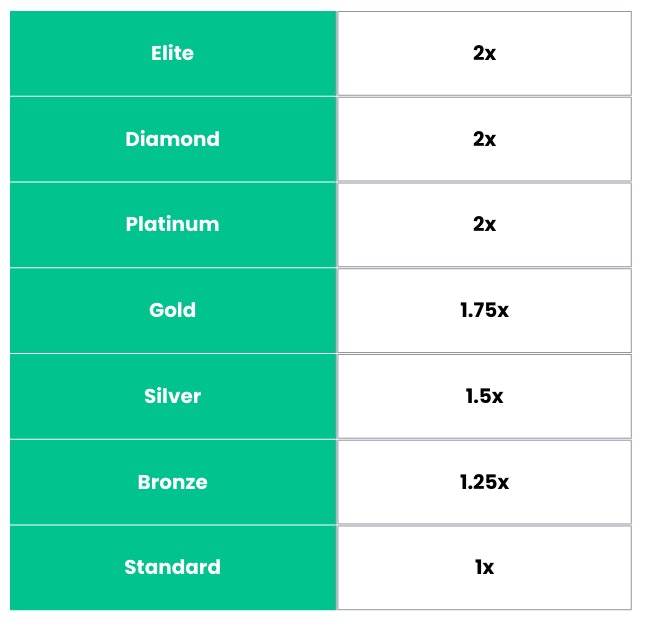Image resolution: width=649 pixels, height=626 pixels.
Task: Click the 1x multiplier cell
Action: click(484, 567)
